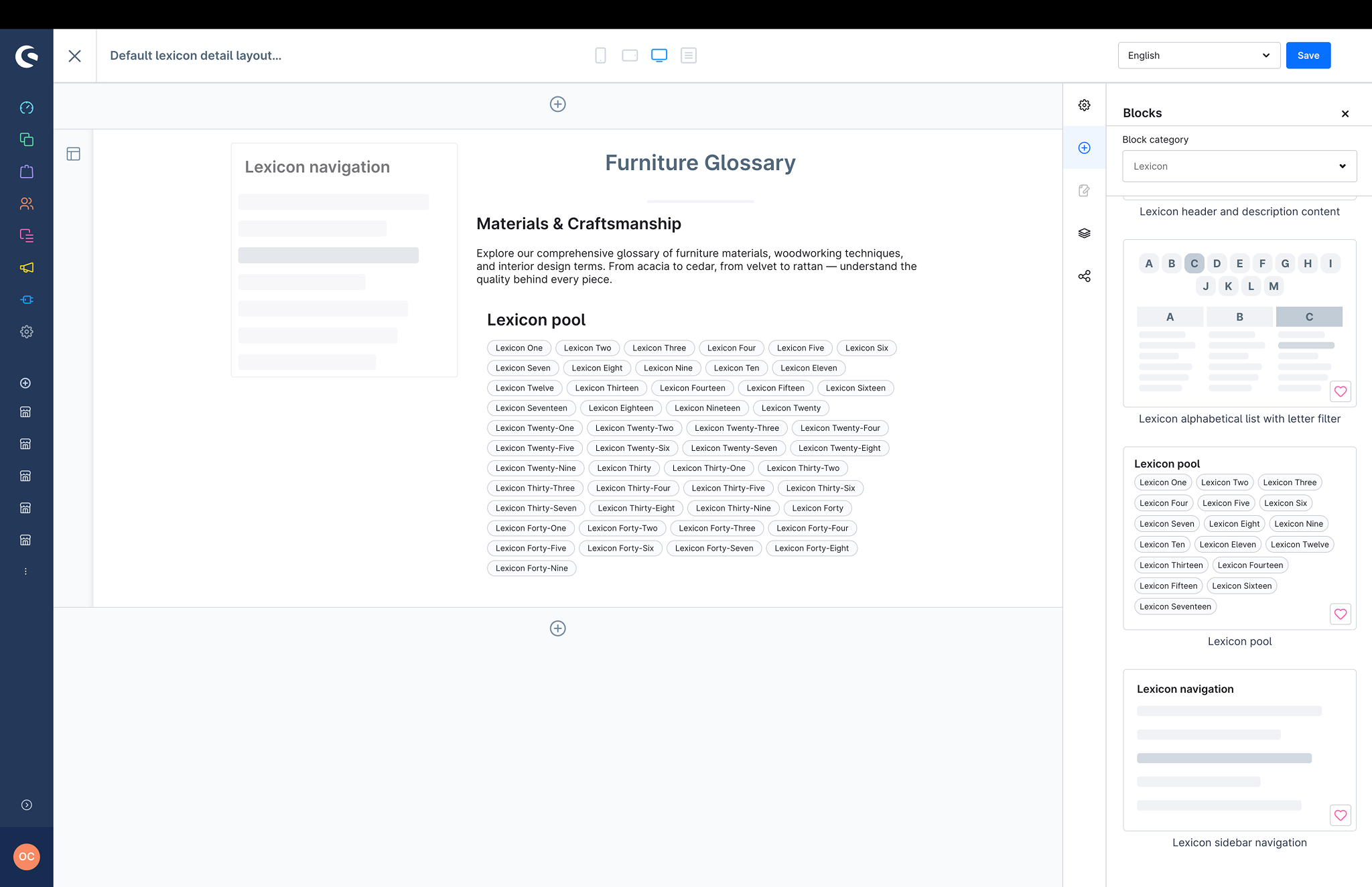
Task: Open fourth storefront icon in left sidebar
Action: pyautogui.click(x=25, y=508)
